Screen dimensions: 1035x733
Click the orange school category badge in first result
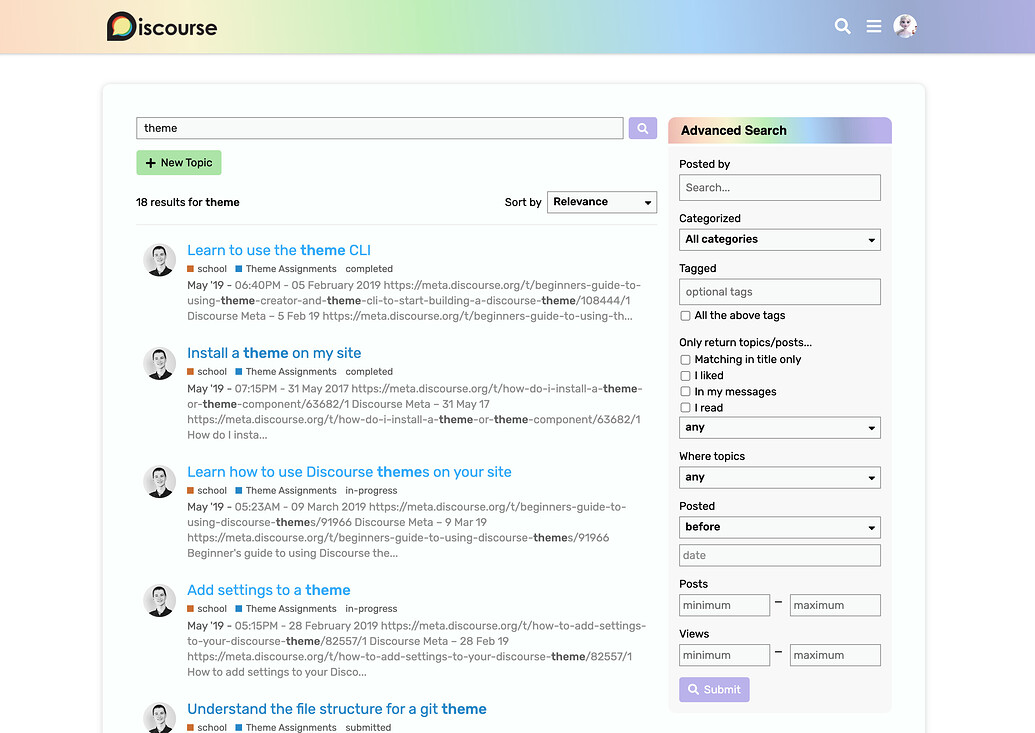pos(207,269)
